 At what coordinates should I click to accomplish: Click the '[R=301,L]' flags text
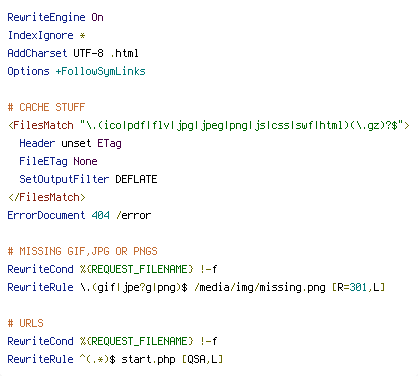coord(359,287)
